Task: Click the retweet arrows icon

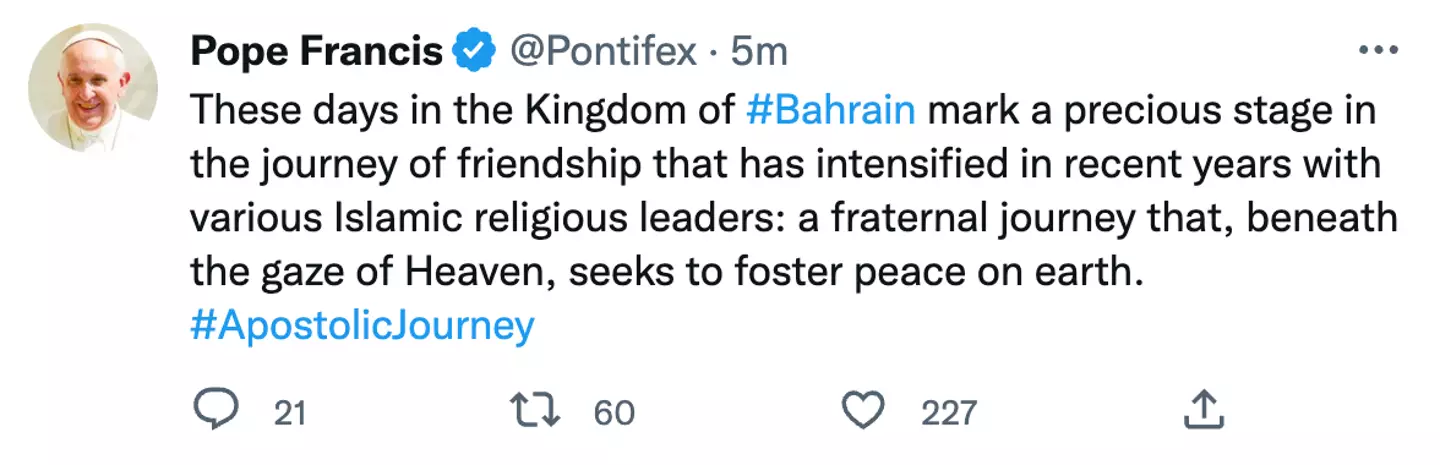Action: pyautogui.click(x=533, y=410)
